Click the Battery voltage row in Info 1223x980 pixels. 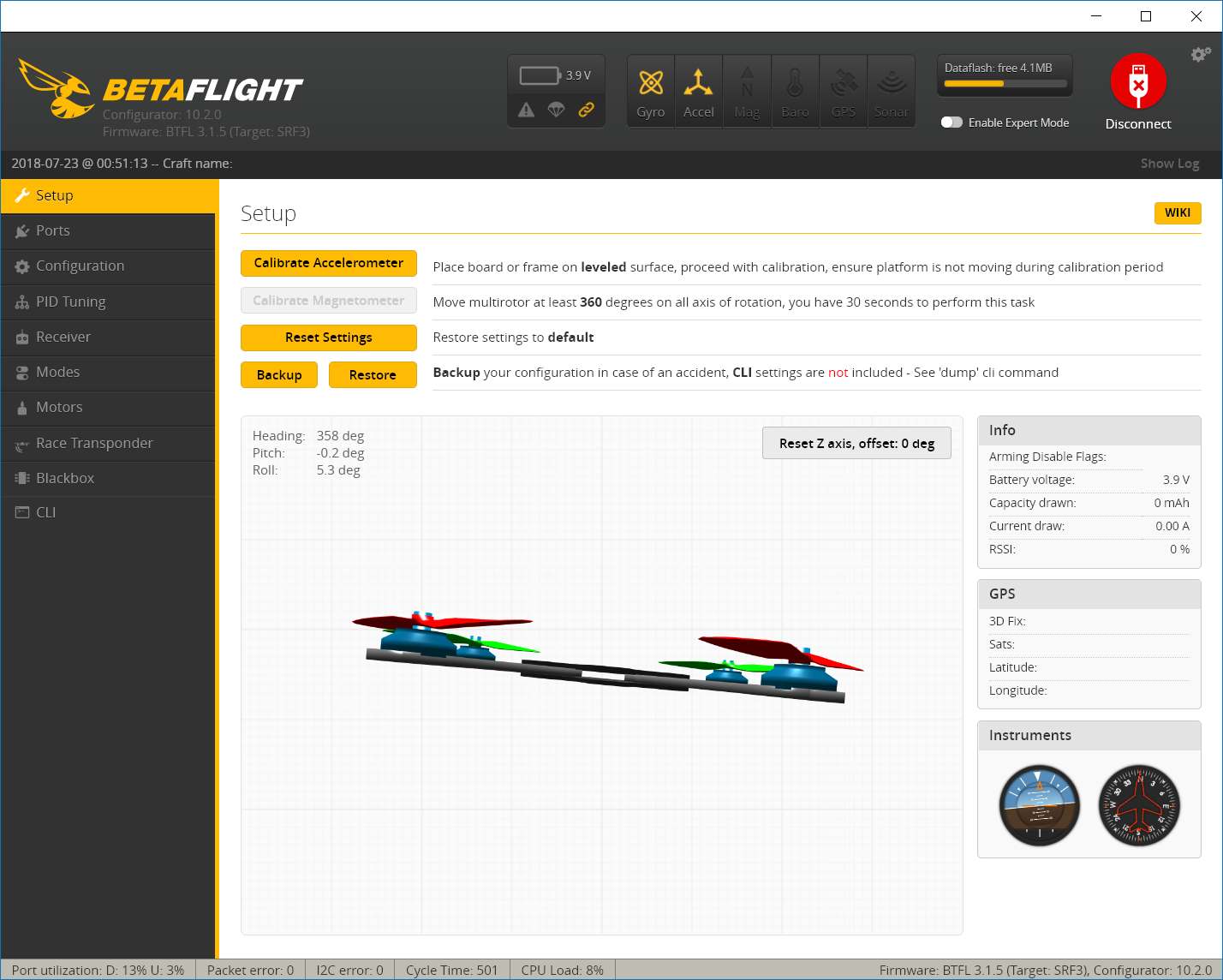(1089, 480)
